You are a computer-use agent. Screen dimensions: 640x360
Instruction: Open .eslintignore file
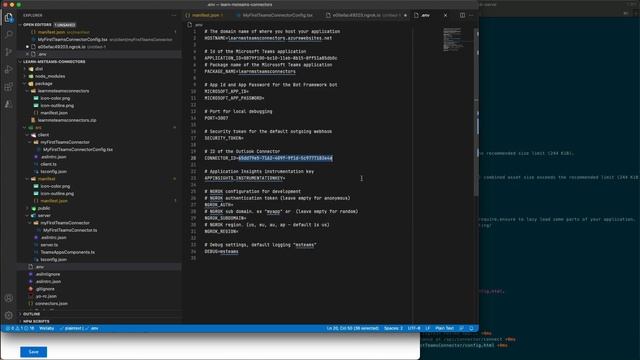point(47,274)
